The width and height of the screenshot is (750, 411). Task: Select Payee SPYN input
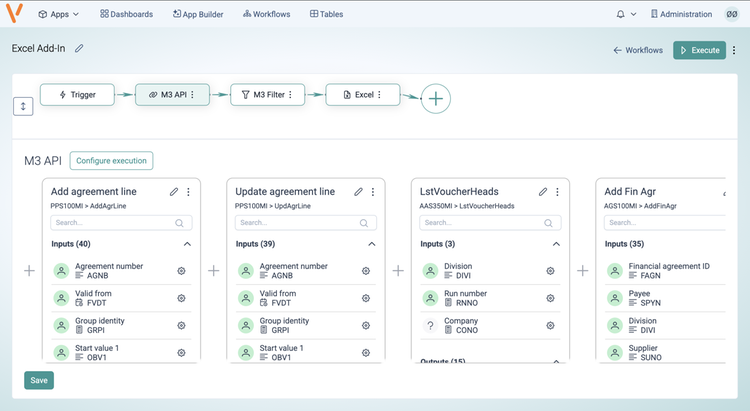pyautogui.click(x=665, y=298)
